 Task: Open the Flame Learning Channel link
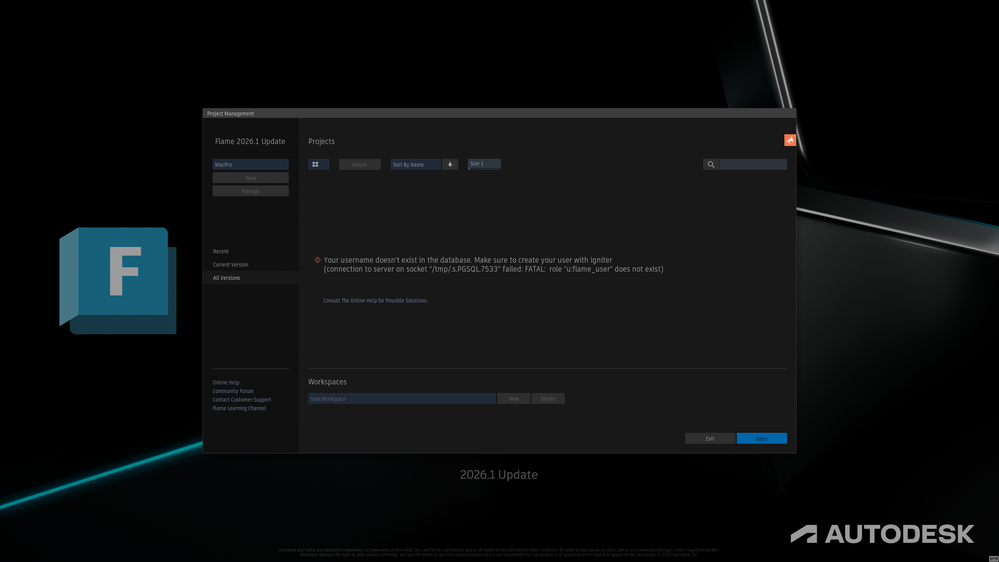tap(240, 408)
